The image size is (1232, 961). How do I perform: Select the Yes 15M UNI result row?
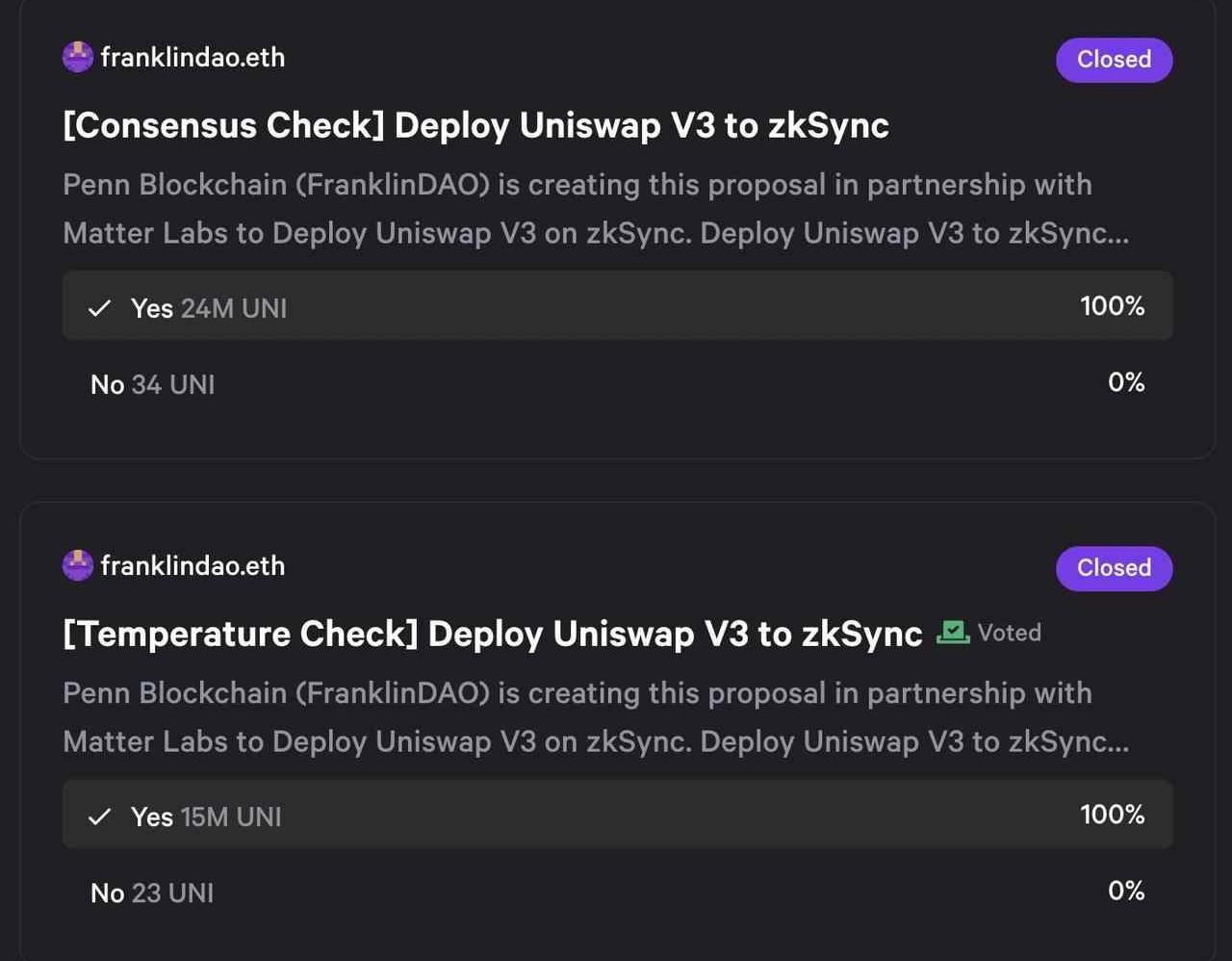click(616, 815)
